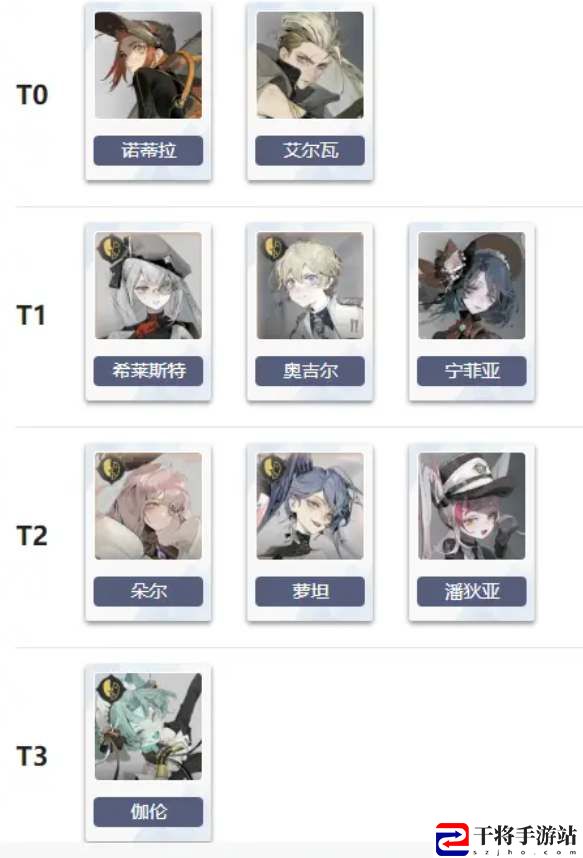
Task: Click the mask badge on 奥吉尔 portrait
Action: click(x=271, y=248)
